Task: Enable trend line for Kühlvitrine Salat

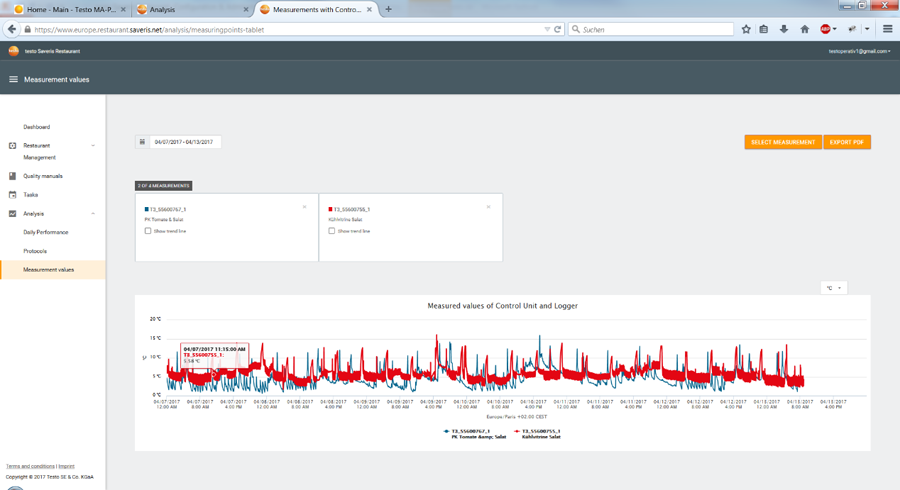Action: (332, 231)
